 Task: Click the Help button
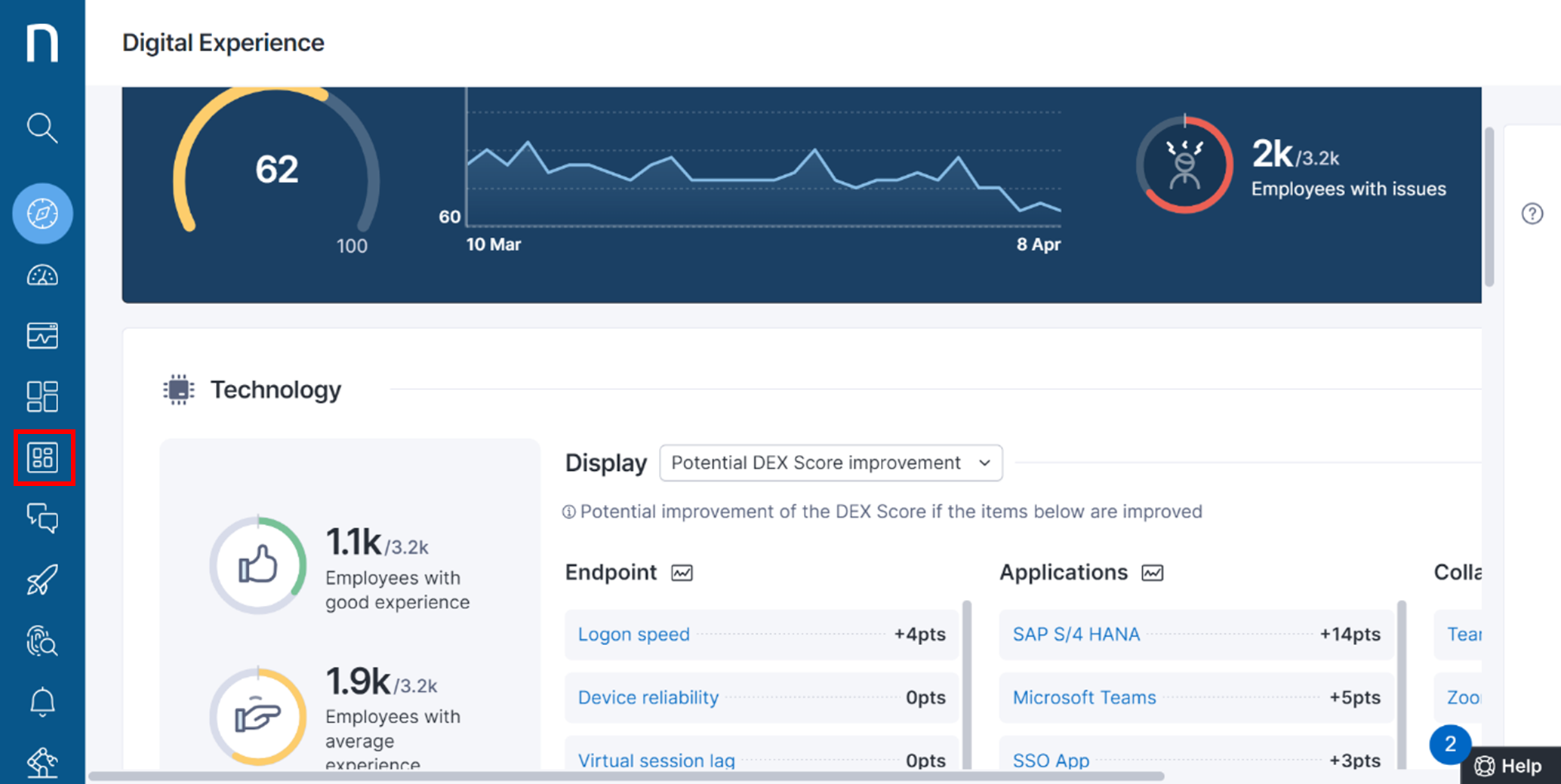coord(1510,766)
